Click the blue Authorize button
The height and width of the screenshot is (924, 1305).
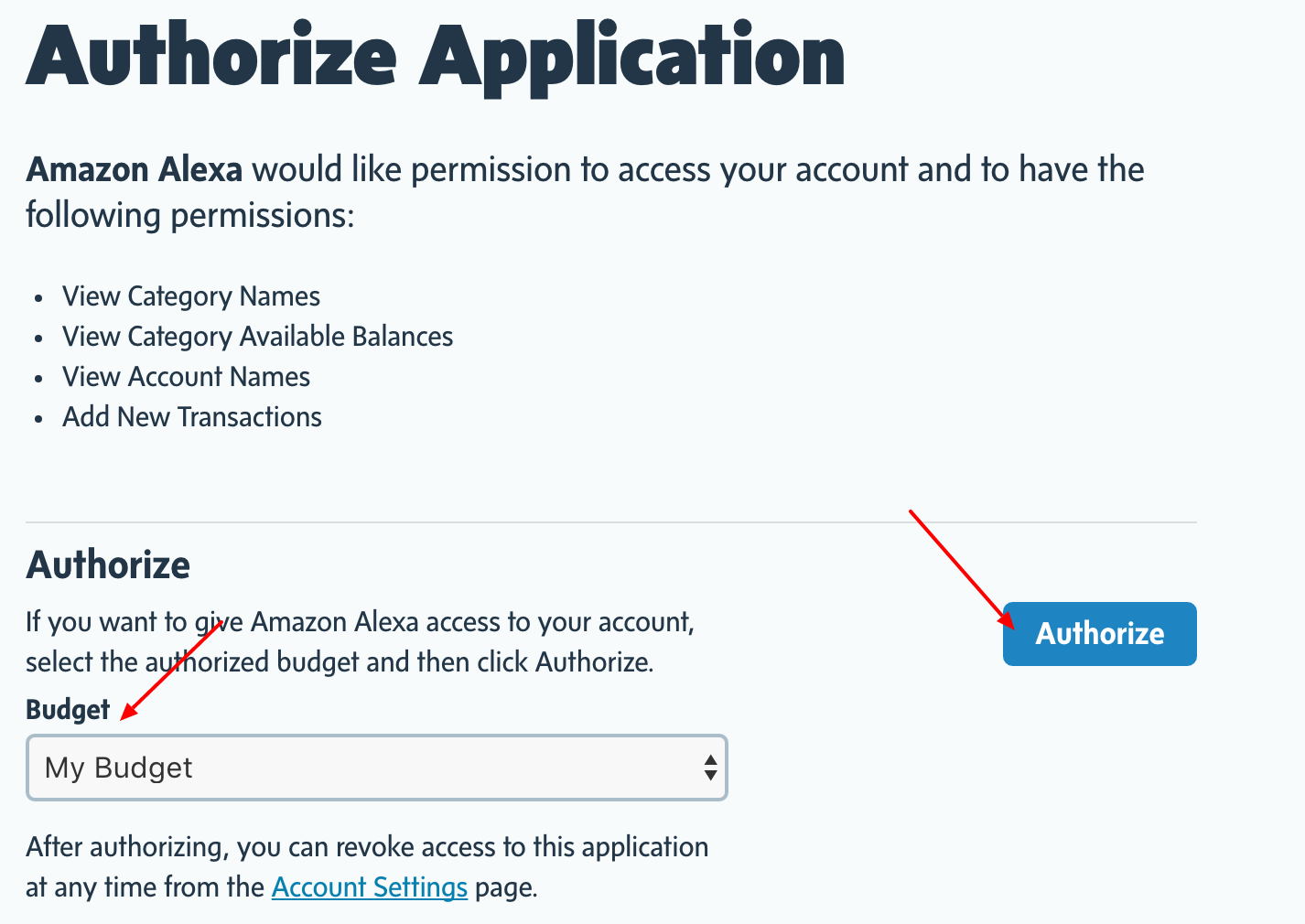1099,633
